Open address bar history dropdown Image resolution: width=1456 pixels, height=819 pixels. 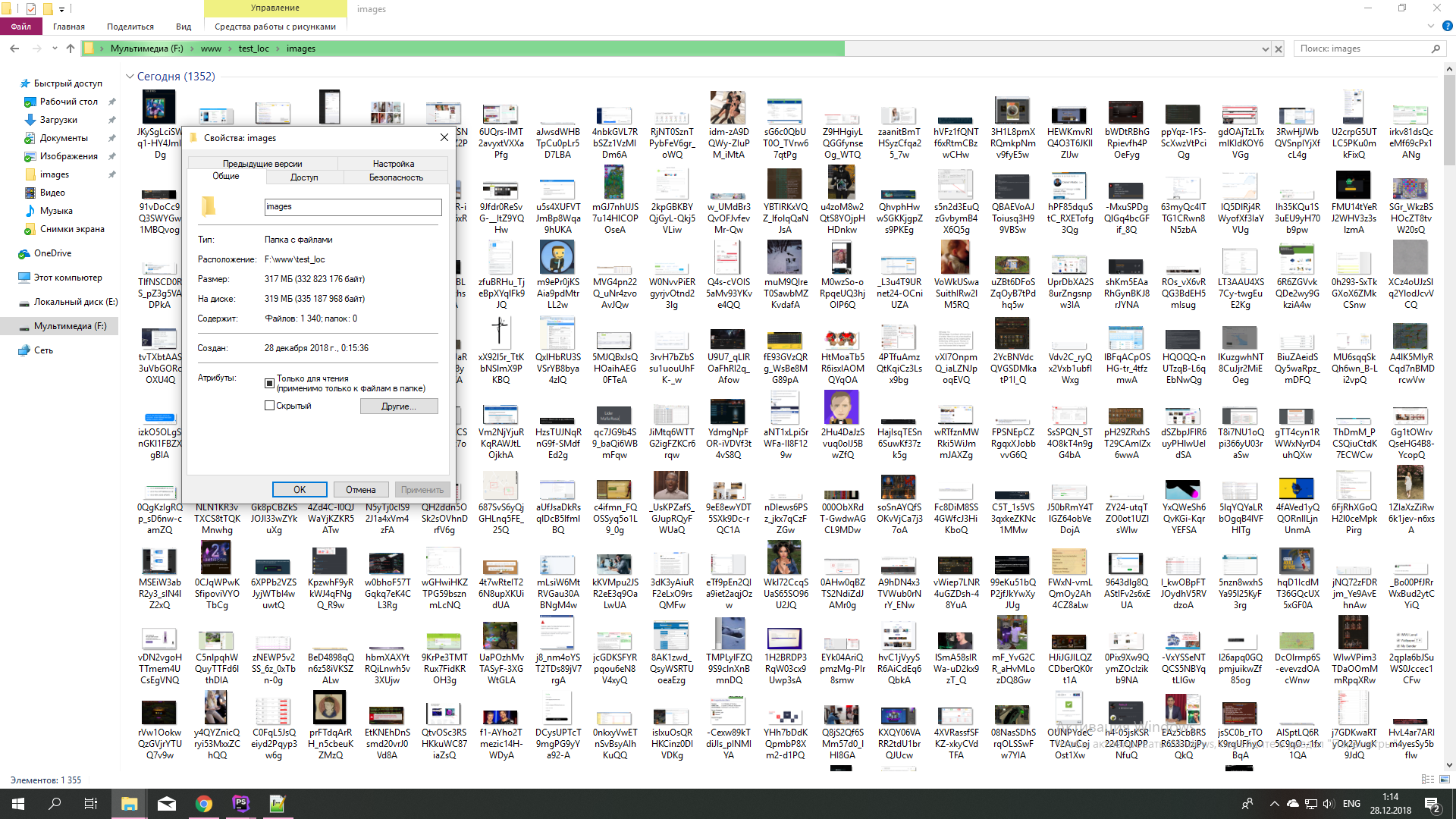[x=1265, y=49]
